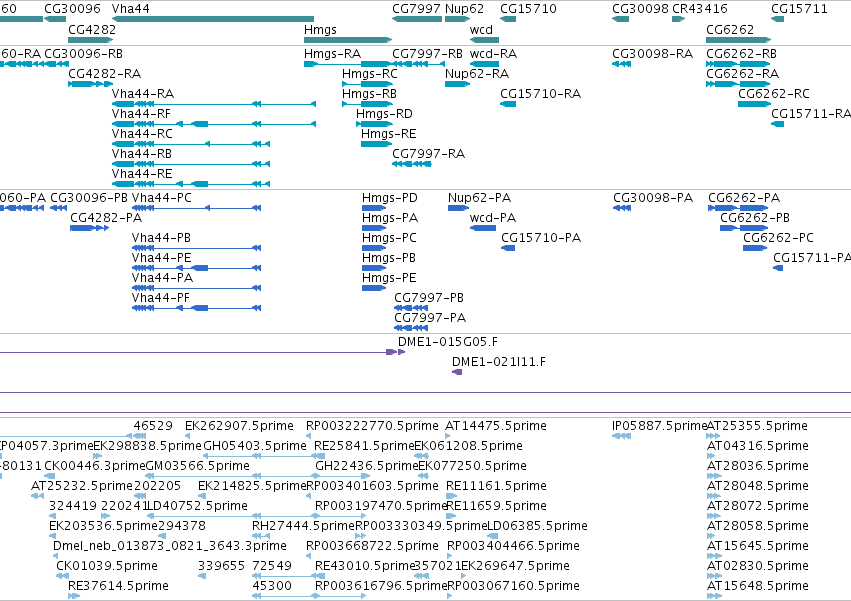The image size is (851, 601).
Task: Select transcript Vha44-RF
Action: tap(214, 124)
